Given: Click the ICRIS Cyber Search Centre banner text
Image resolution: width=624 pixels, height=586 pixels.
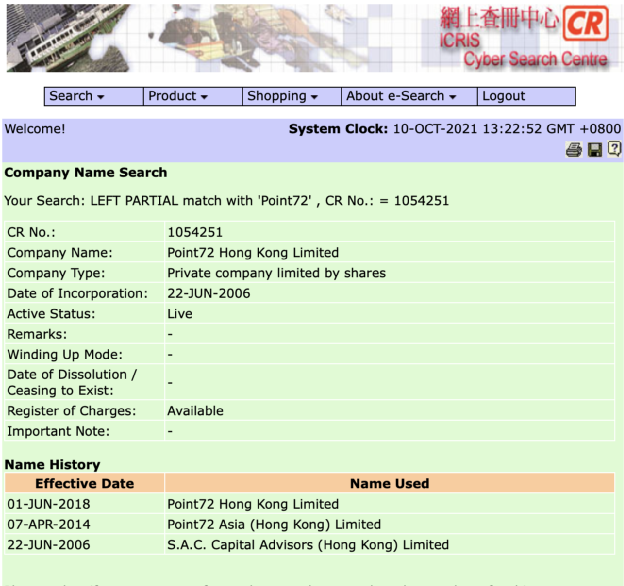Looking at the screenshot, I should (523, 50).
